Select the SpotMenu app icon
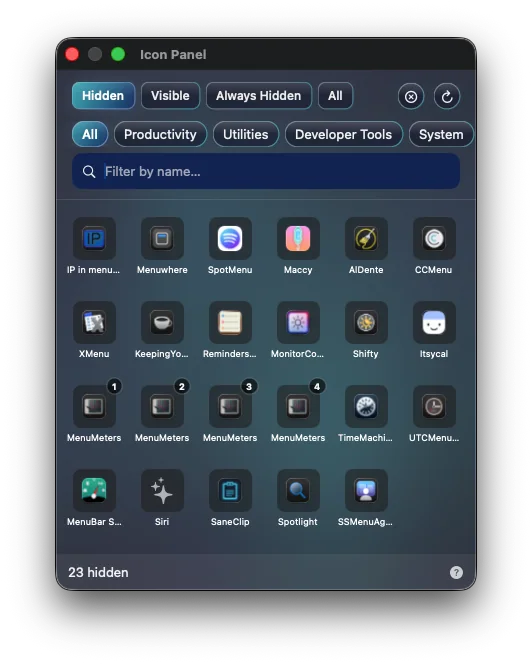Screen dimensions: 532x664 tap(230, 238)
